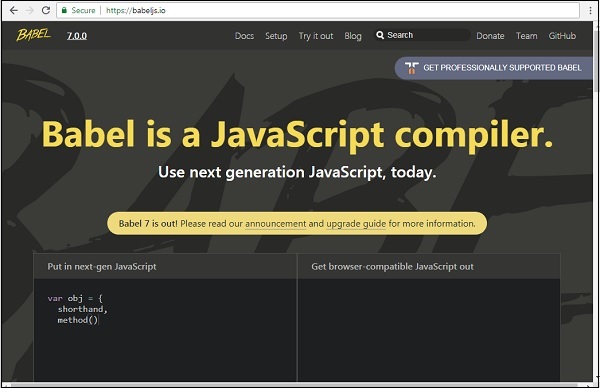
Task: Click the 7.0.0 version link
Action: tap(77, 36)
